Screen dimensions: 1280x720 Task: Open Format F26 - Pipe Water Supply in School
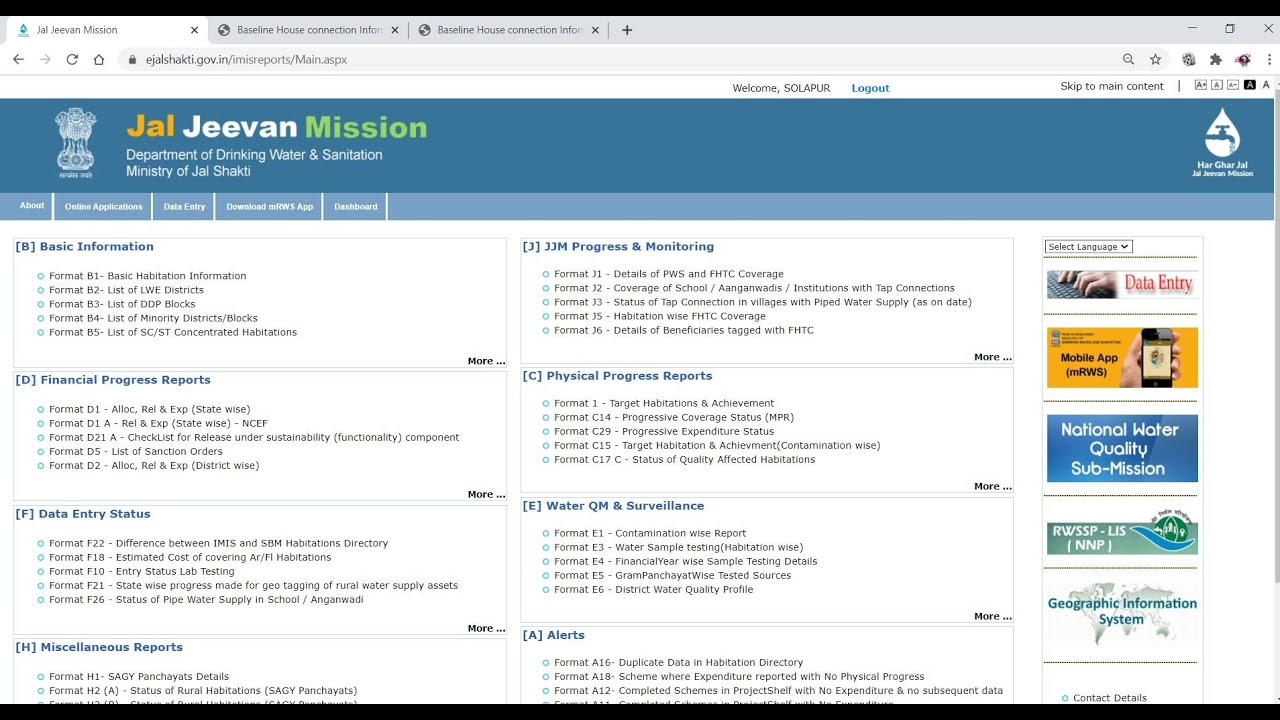click(206, 599)
